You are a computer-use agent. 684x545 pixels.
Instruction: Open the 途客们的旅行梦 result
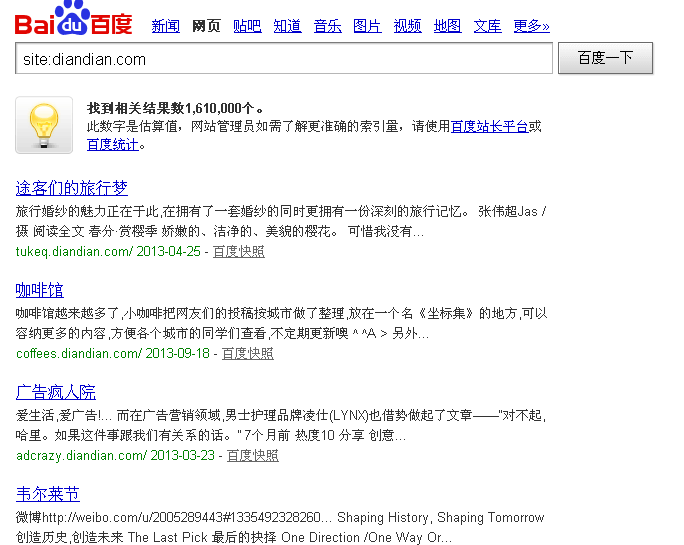[x=72, y=188]
